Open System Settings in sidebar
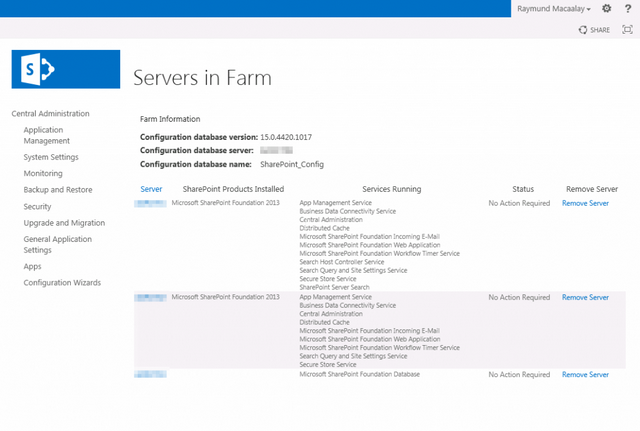The image size is (640, 431). [x=51, y=157]
